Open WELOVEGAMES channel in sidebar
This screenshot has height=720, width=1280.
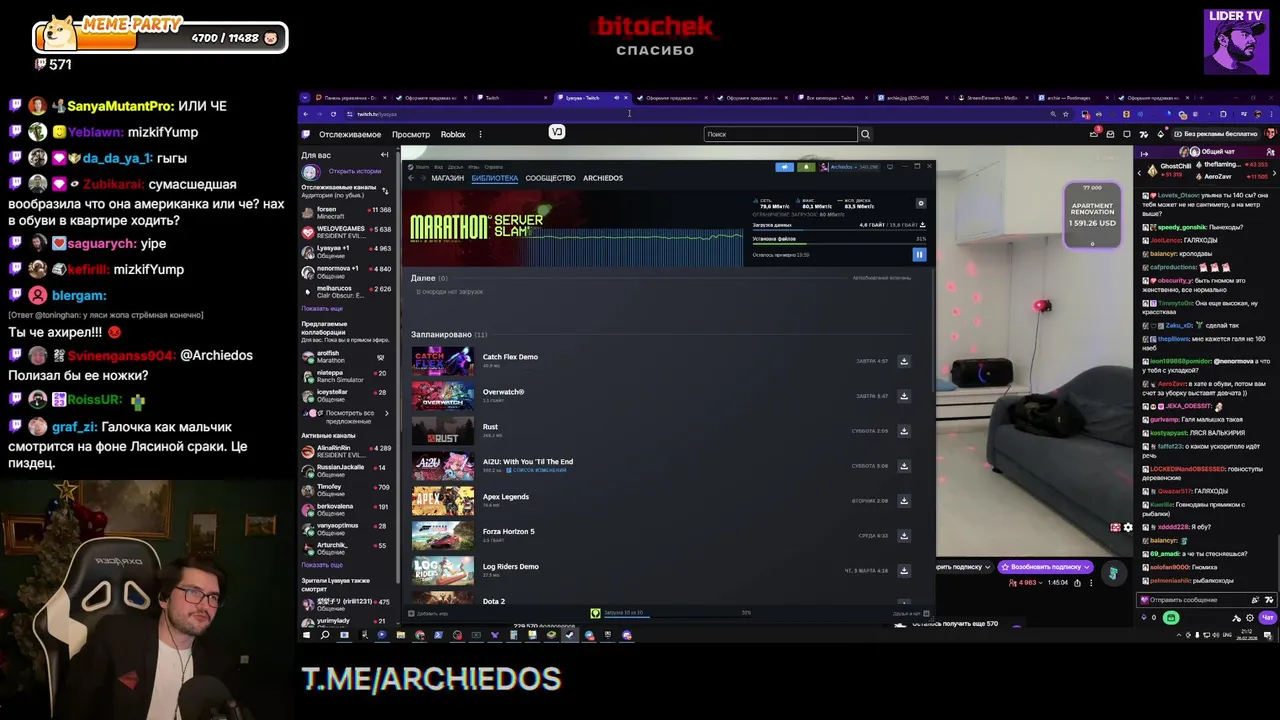click(348, 233)
